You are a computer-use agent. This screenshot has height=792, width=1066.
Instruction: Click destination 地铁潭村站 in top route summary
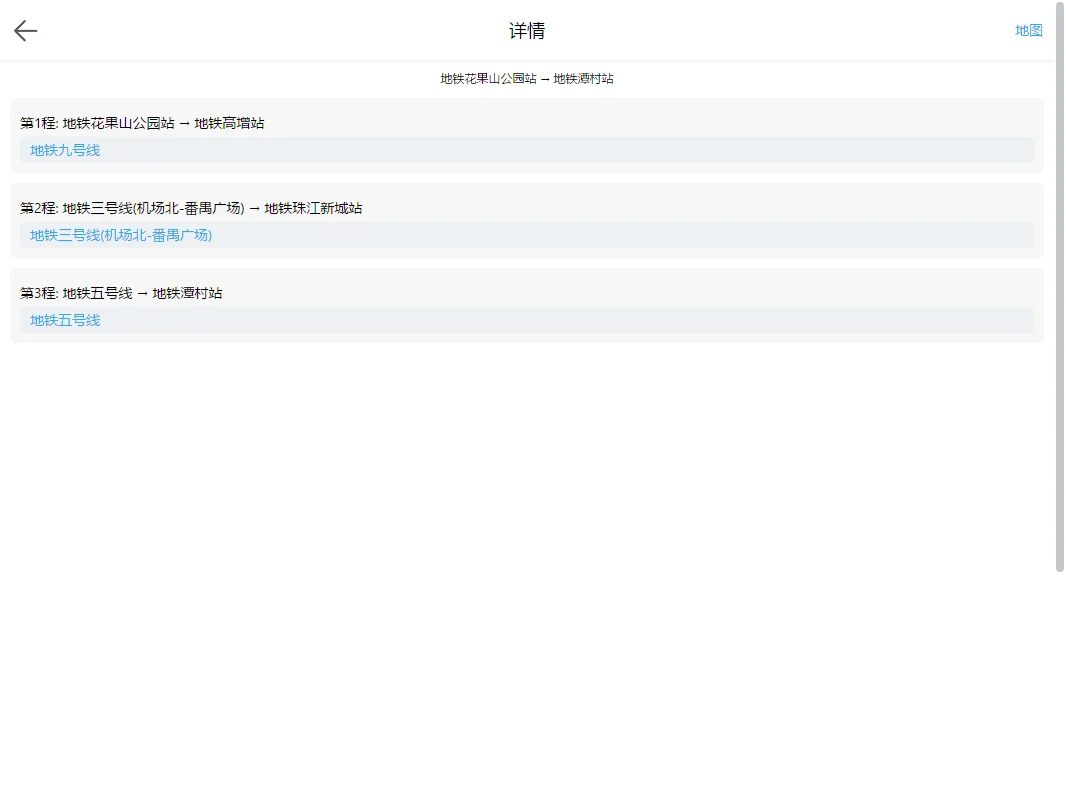click(x=583, y=79)
